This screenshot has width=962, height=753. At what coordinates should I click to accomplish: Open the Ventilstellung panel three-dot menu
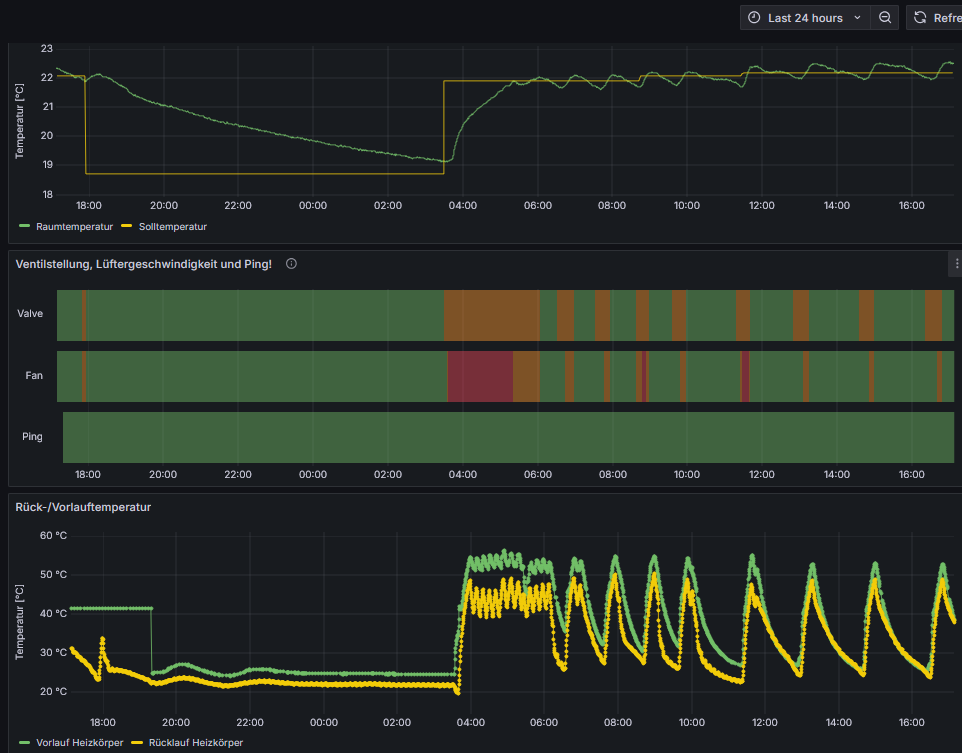pos(956,264)
